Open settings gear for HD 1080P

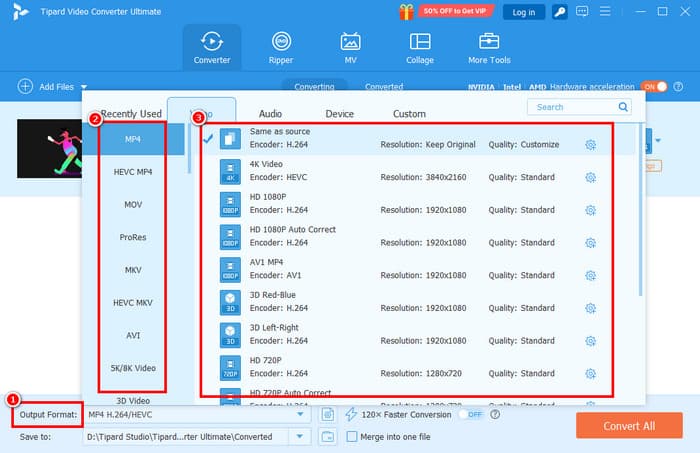[591, 210]
